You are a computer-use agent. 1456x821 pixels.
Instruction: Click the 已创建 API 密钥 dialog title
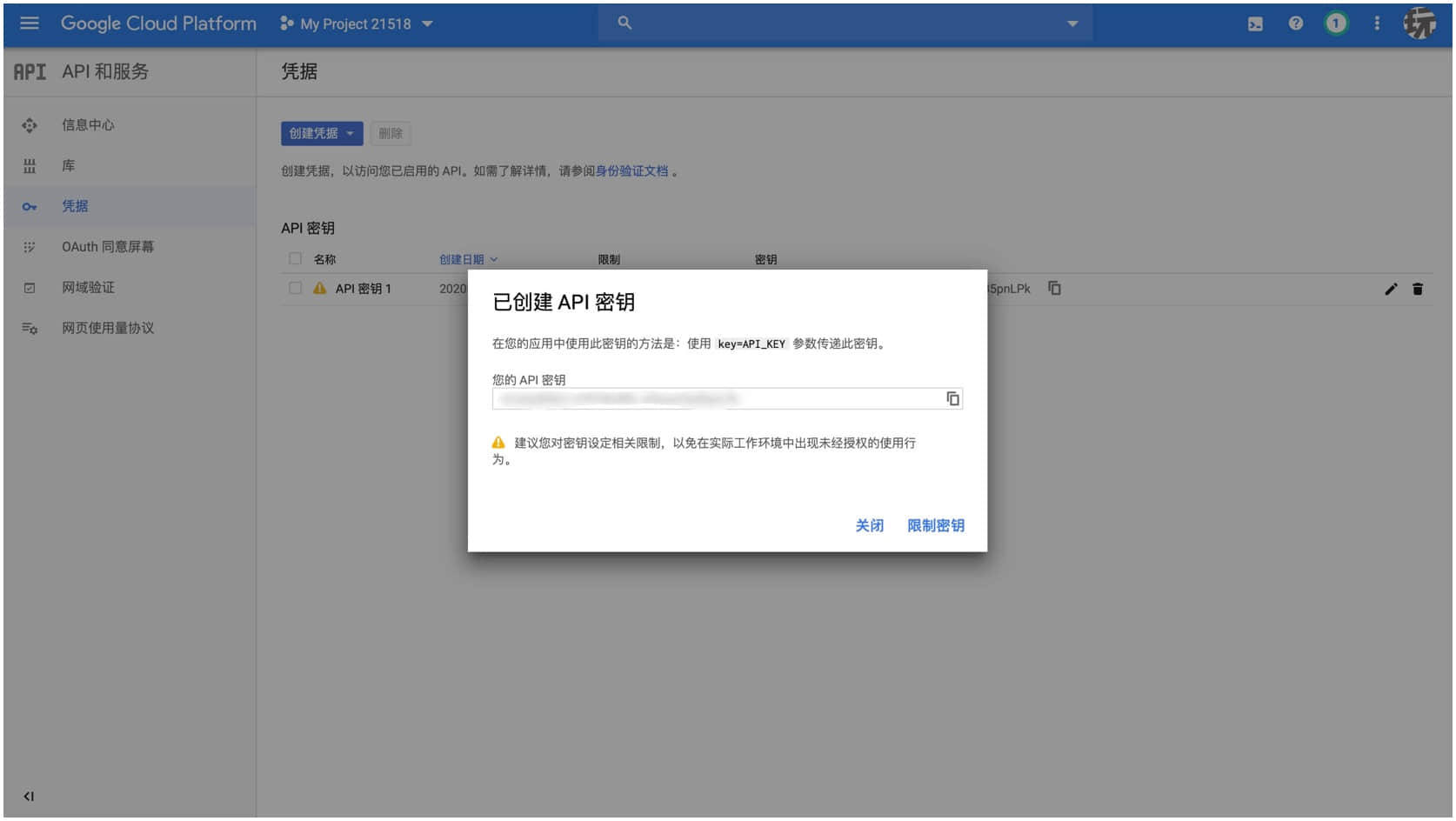(x=564, y=302)
